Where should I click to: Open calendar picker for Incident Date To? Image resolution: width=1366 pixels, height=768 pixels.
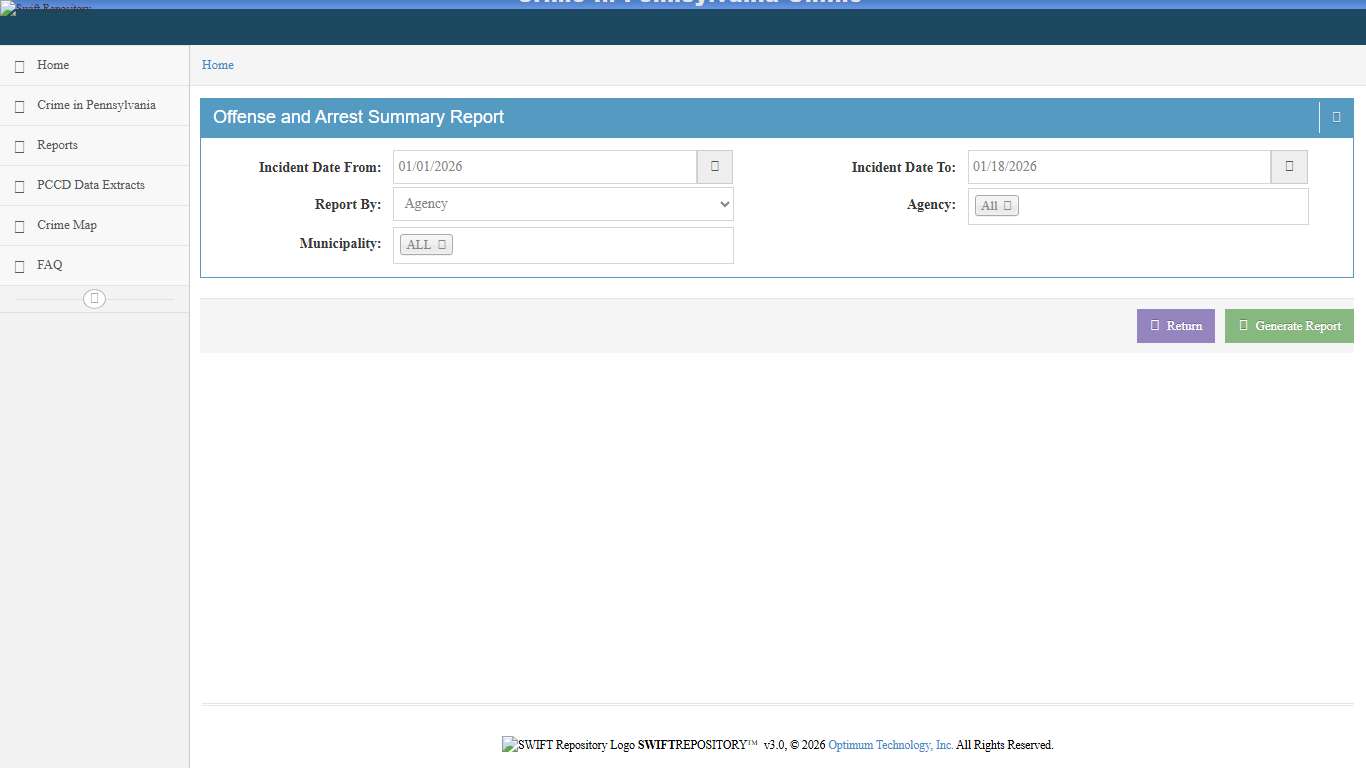click(1289, 167)
